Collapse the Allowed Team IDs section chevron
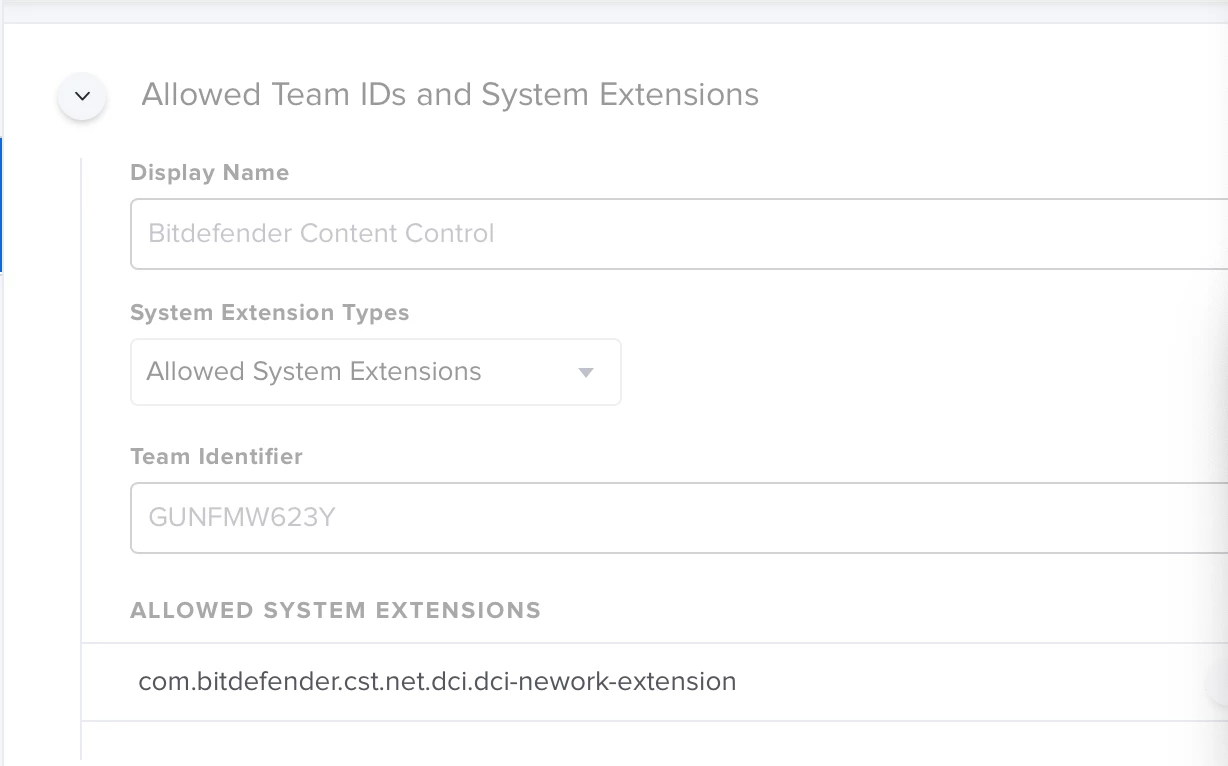1228x766 pixels. [x=83, y=96]
